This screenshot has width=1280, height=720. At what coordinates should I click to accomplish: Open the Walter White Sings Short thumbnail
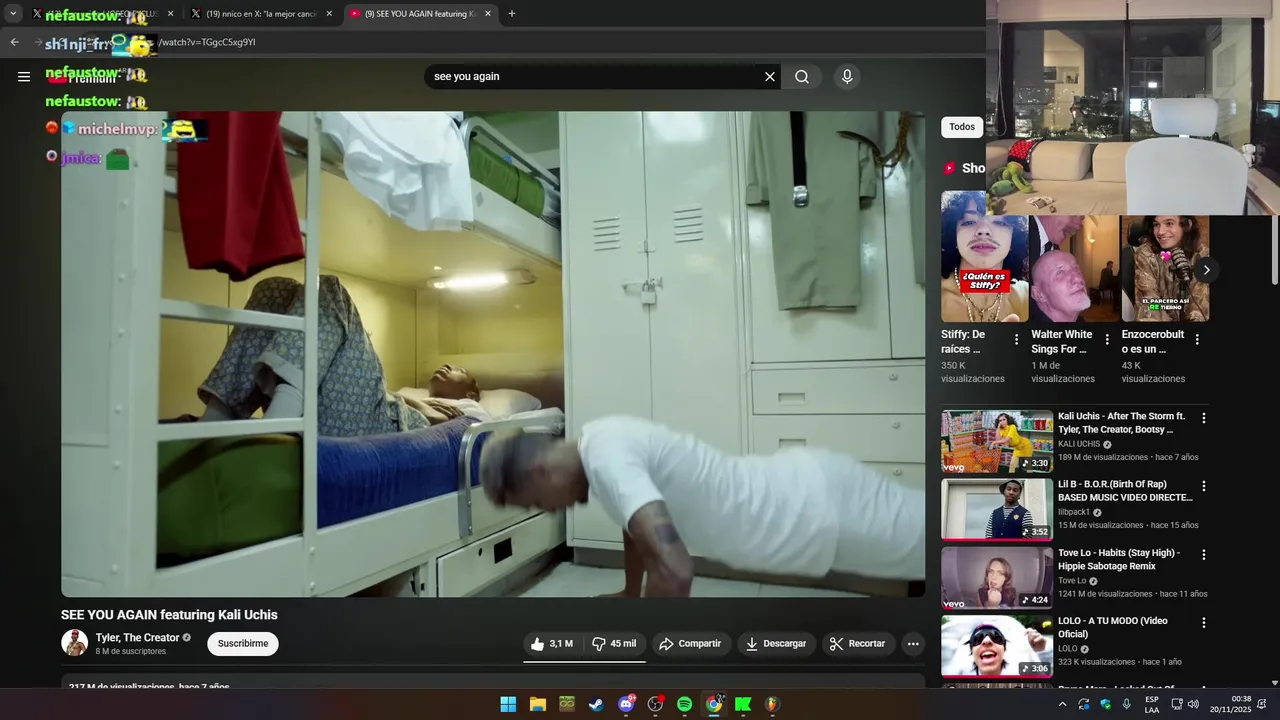[1074, 267]
